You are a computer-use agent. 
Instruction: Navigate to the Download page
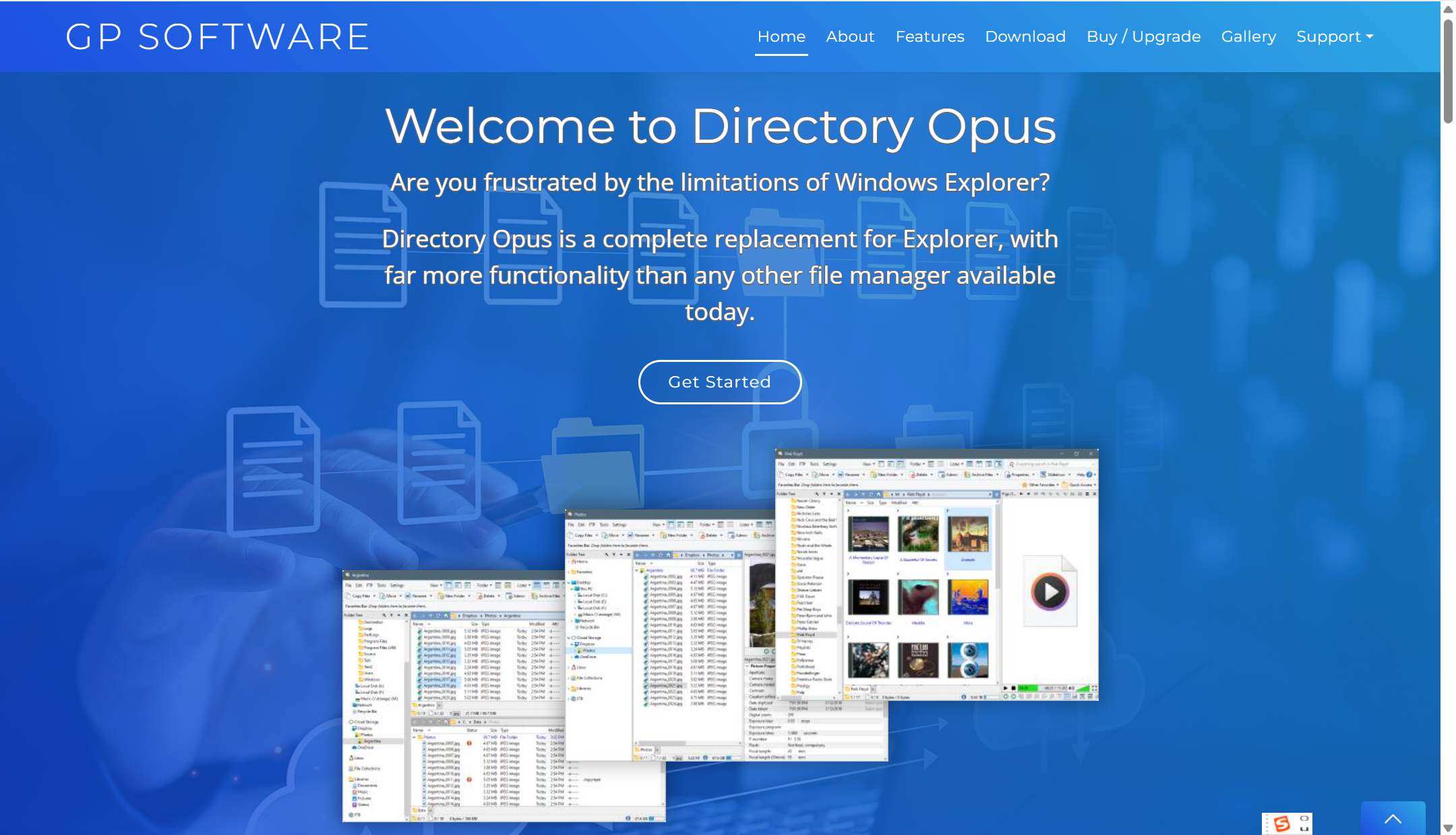point(1025,36)
